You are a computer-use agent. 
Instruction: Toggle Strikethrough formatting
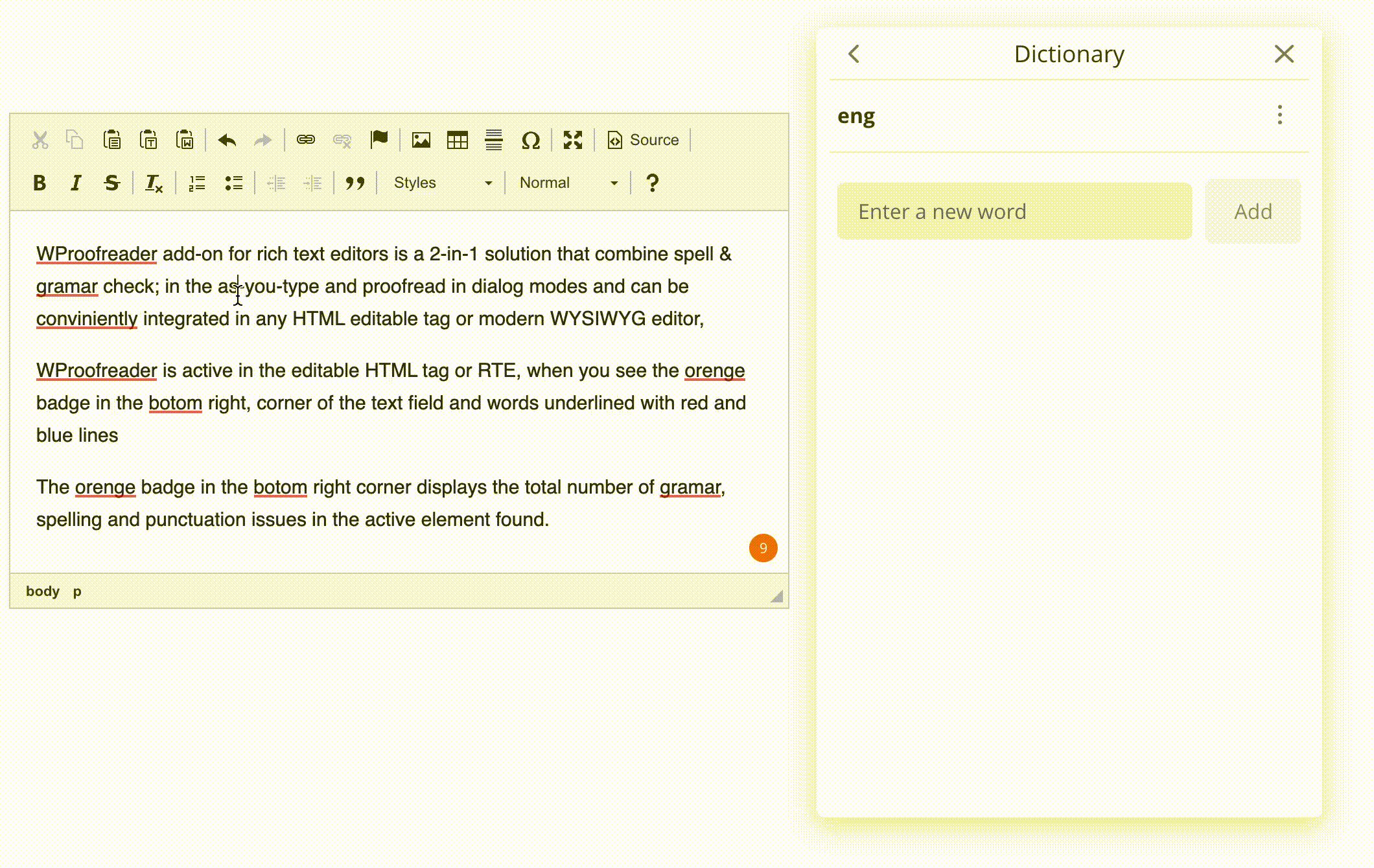point(112,183)
